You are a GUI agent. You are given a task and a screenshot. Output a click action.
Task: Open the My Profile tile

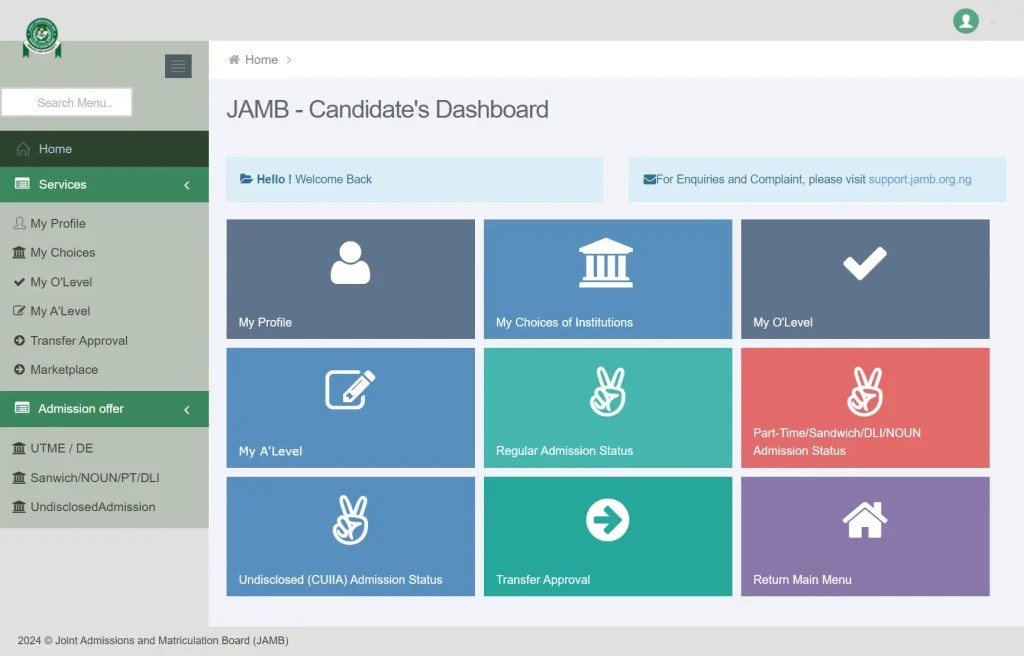click(x=349, y=278)
